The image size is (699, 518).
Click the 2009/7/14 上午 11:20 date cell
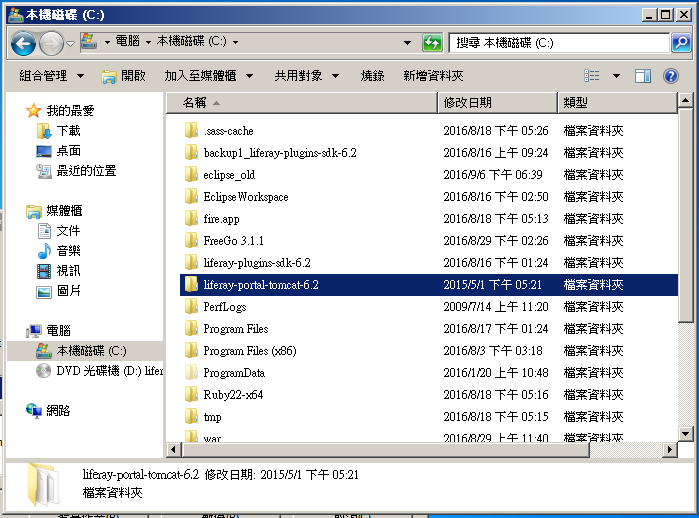496,307
